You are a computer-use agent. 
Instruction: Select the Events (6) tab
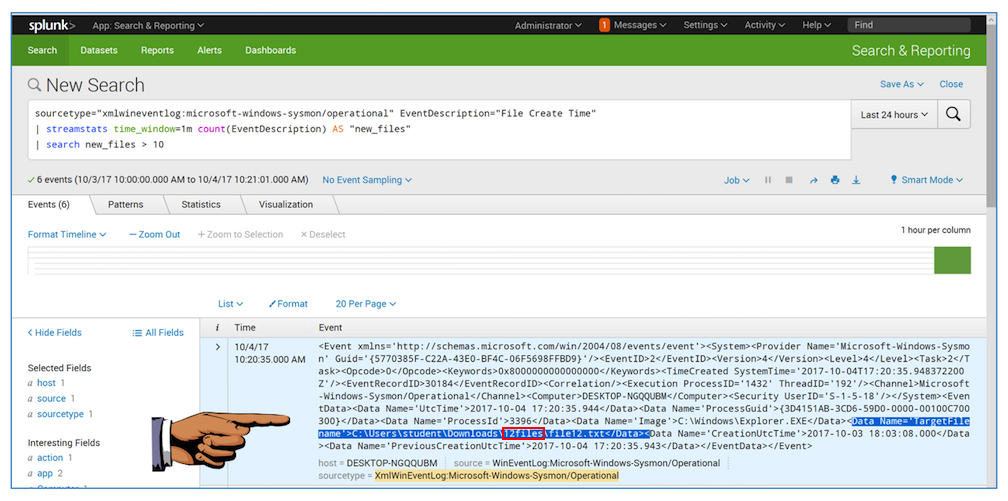[49, 205]
